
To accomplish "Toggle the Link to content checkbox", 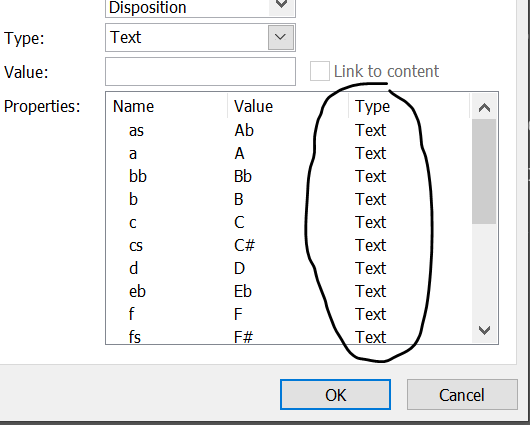I will point(319,71).
